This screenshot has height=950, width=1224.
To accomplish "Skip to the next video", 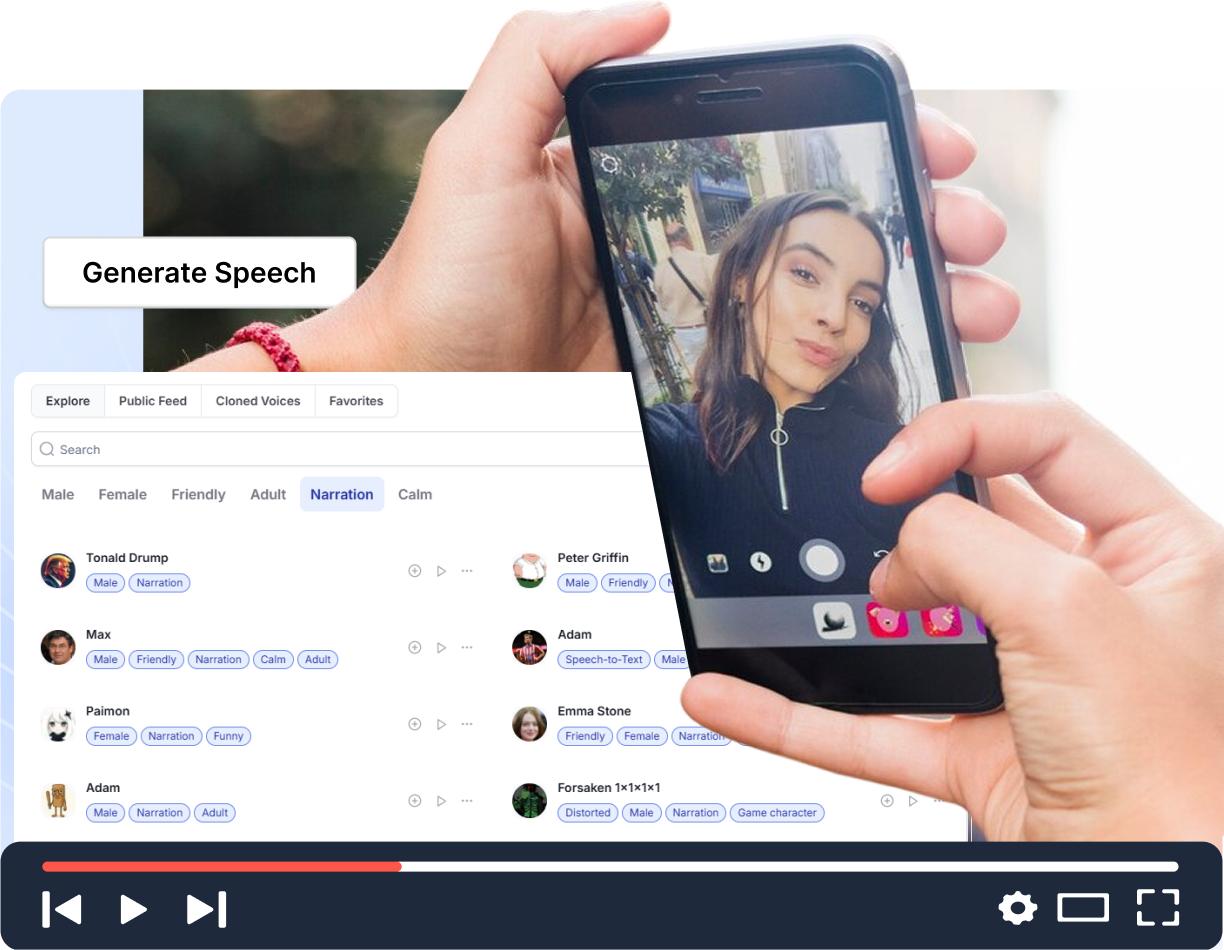I will 204,909.
